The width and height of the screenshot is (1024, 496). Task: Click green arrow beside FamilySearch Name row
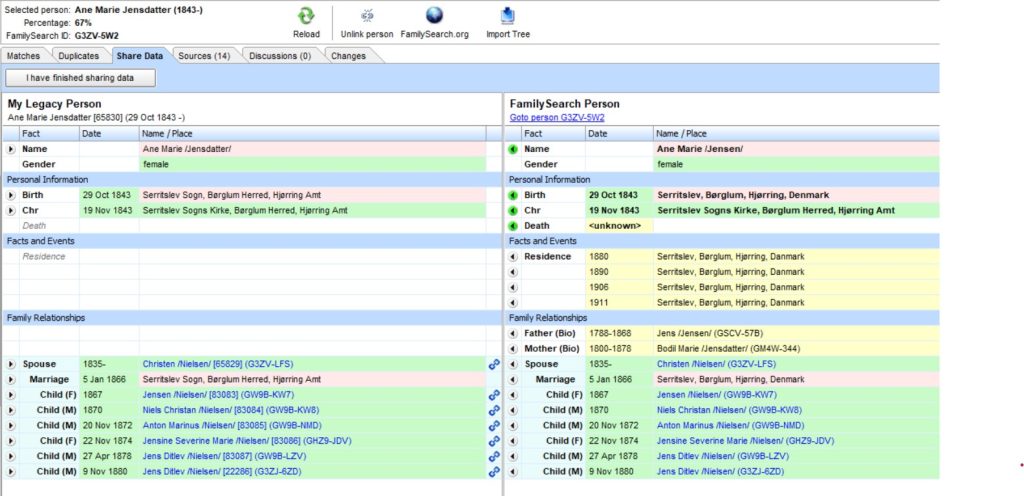[x=513, y=149]
